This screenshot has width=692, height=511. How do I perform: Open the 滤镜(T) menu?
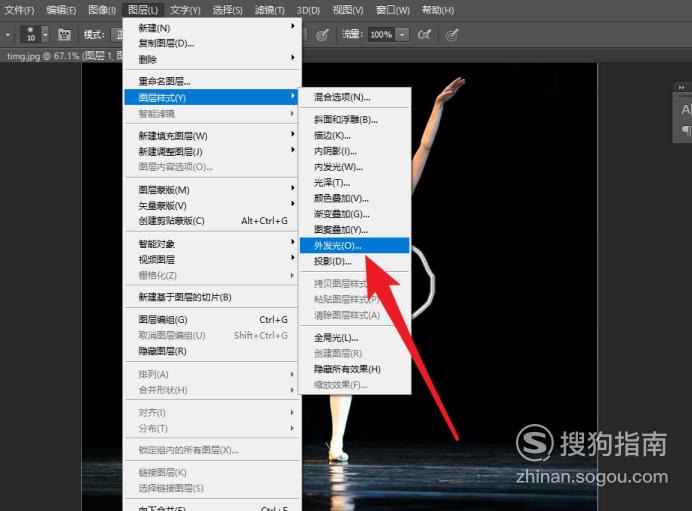tap(269, 10)
